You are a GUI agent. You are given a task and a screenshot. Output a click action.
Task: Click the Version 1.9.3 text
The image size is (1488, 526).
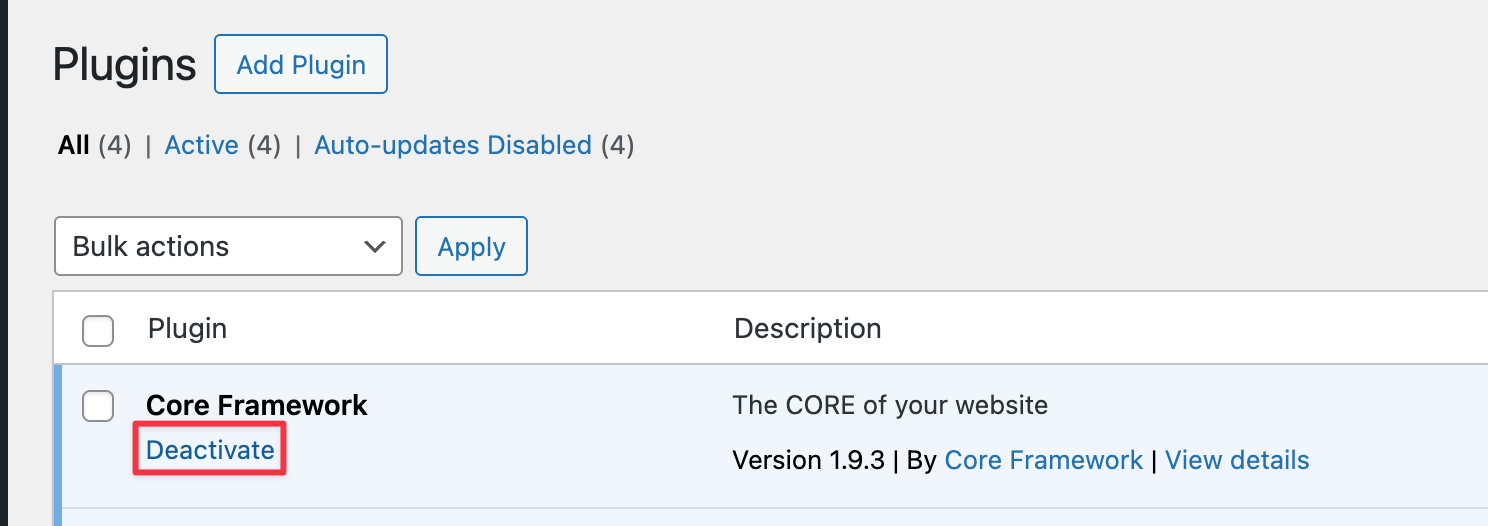809,460
